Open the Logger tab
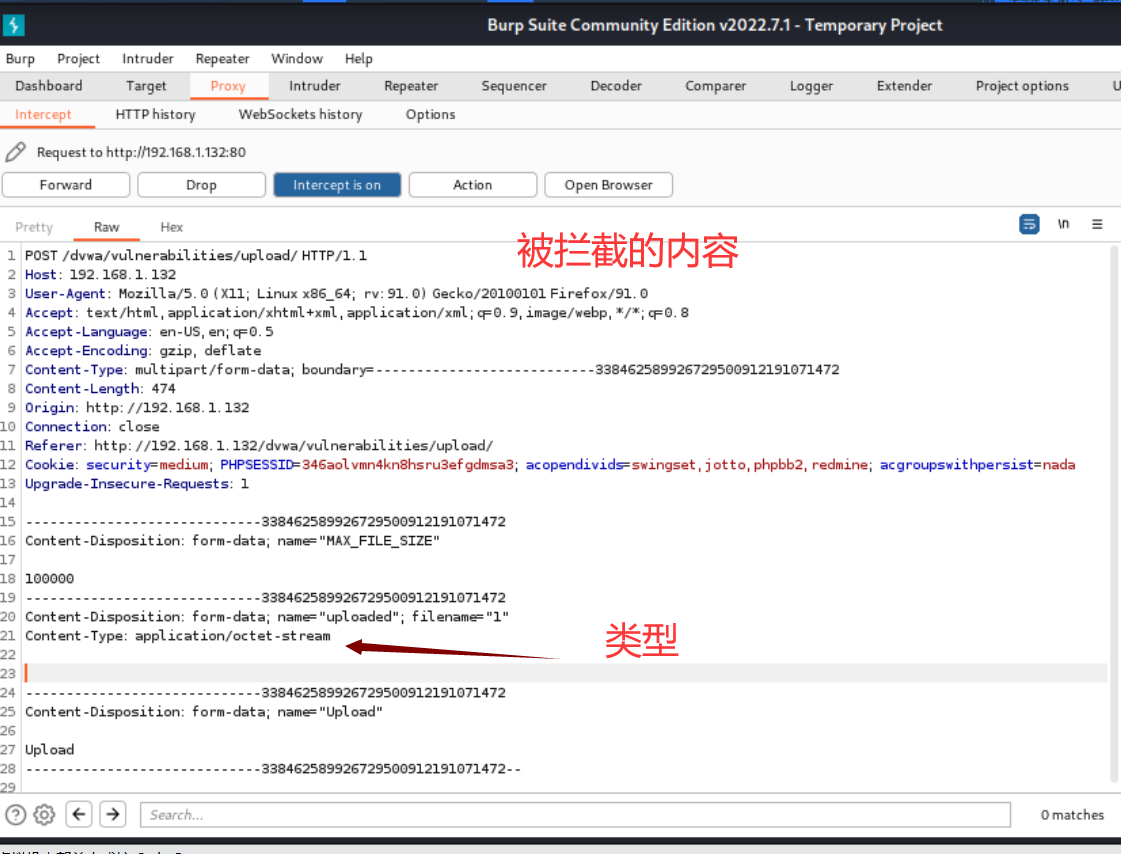1121x854 pixels. point(811,86)
